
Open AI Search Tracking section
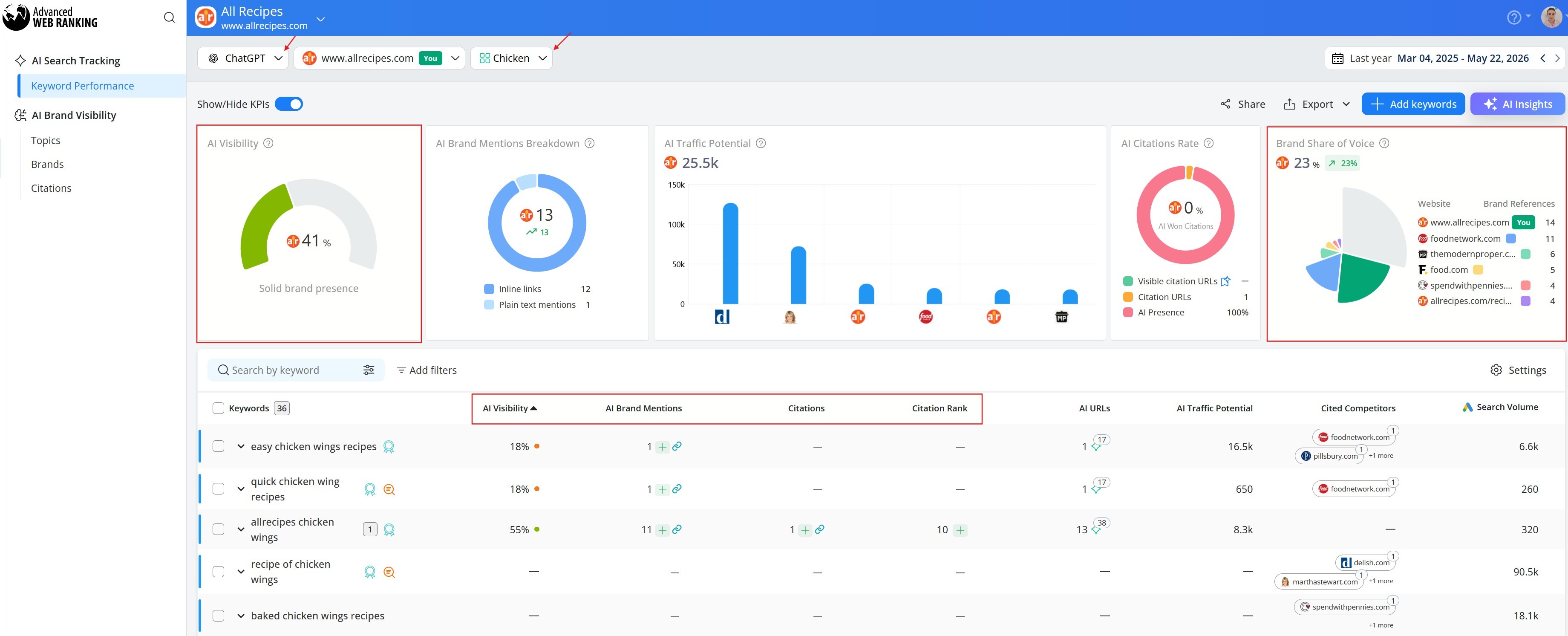[x=68, y=60]
